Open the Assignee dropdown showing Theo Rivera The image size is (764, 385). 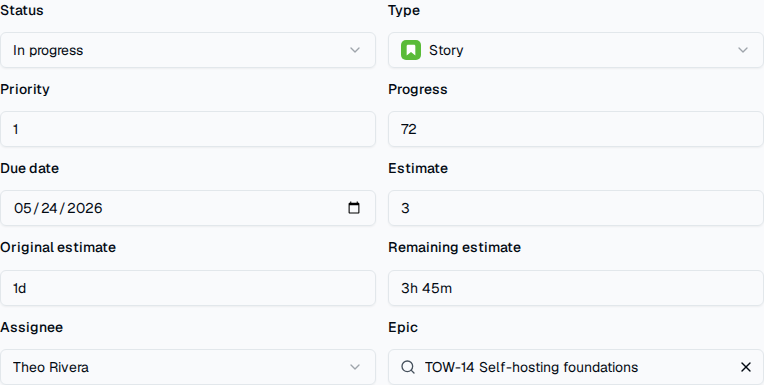[x=188, y=367]
